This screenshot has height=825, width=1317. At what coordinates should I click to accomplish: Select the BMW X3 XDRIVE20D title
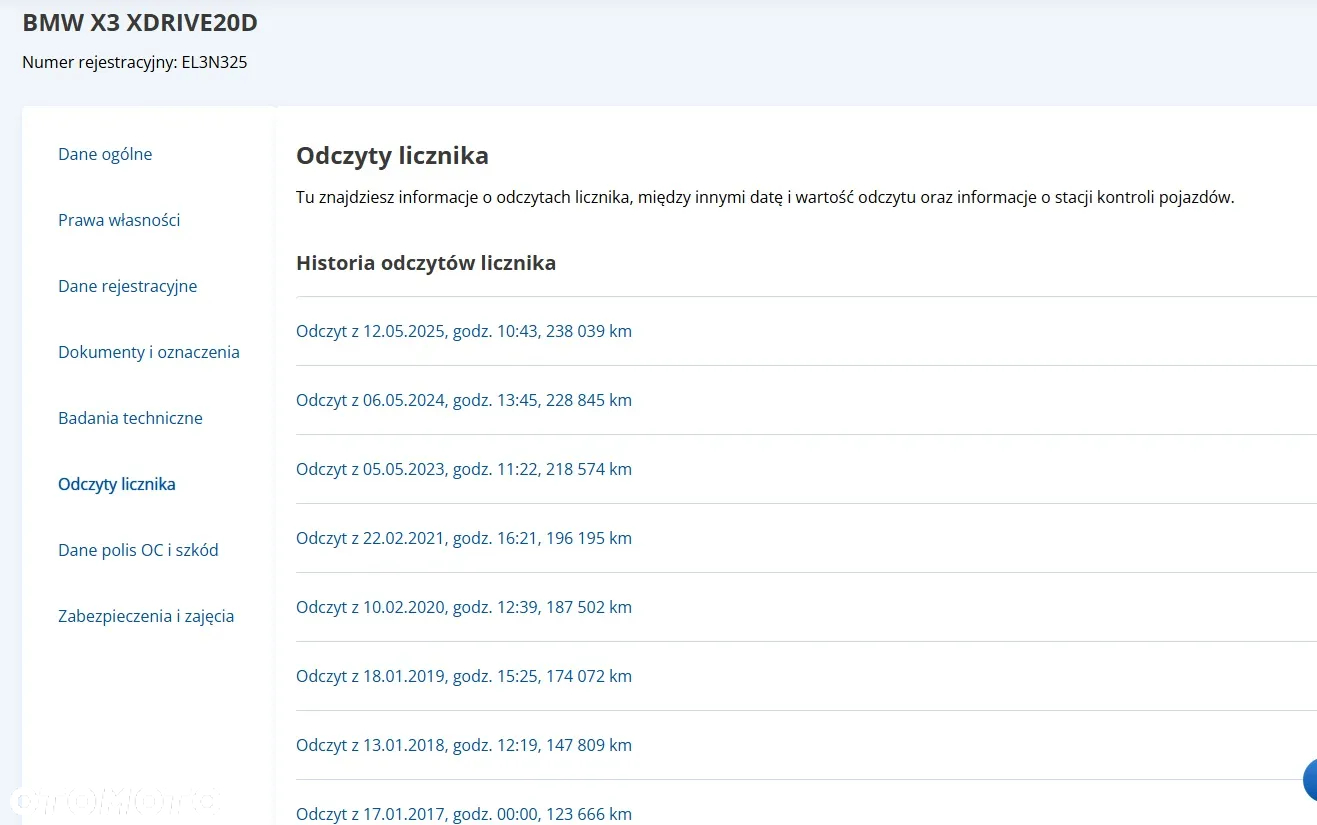pos(140,23)
